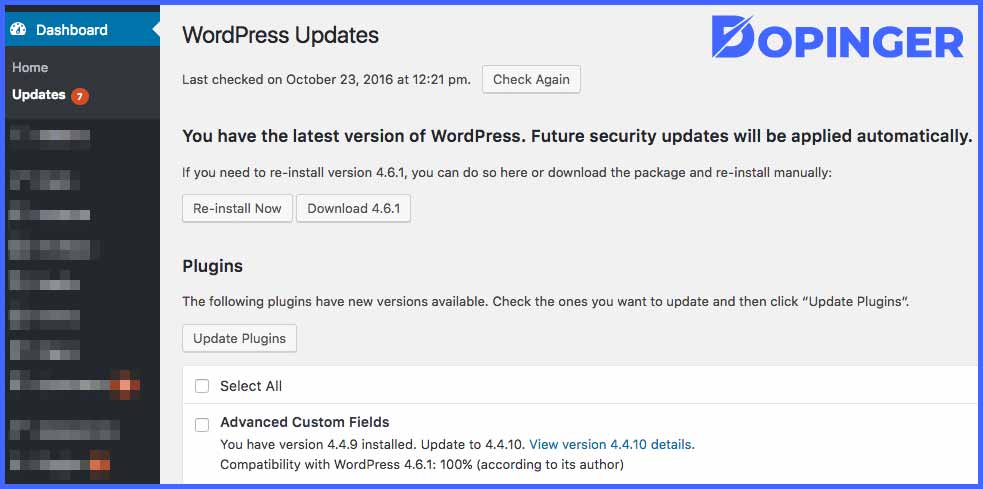Open View version 4.4.10 details link
This screenshot has height=489, width=983.
[612, 444]
